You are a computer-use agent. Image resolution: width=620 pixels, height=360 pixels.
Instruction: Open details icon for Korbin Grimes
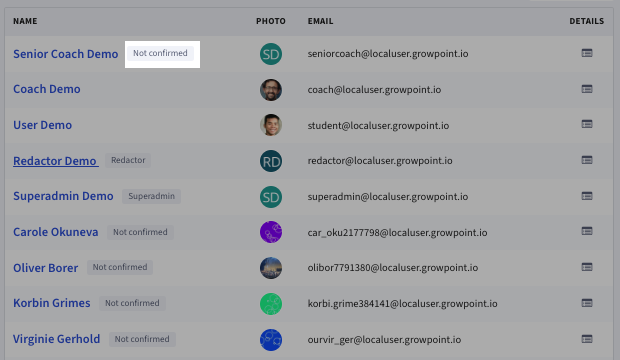(x=587, y=303)
